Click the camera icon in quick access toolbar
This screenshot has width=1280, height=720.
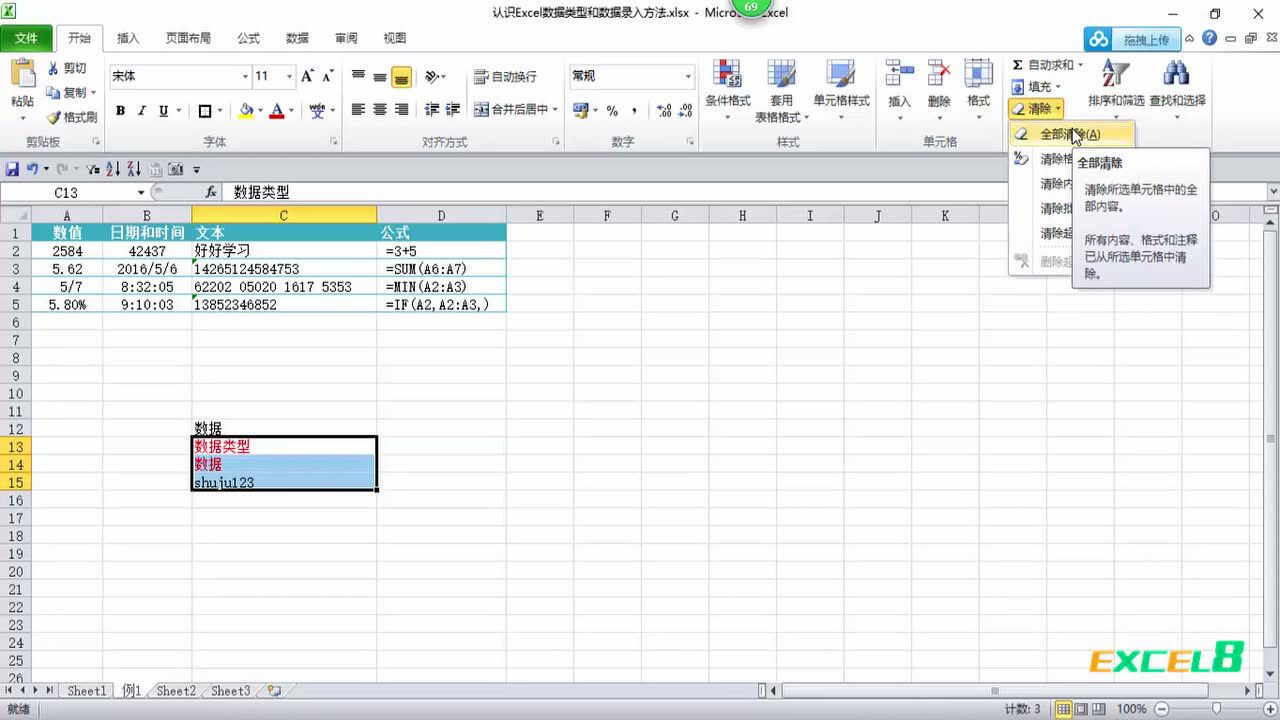(x=176, y=169)
